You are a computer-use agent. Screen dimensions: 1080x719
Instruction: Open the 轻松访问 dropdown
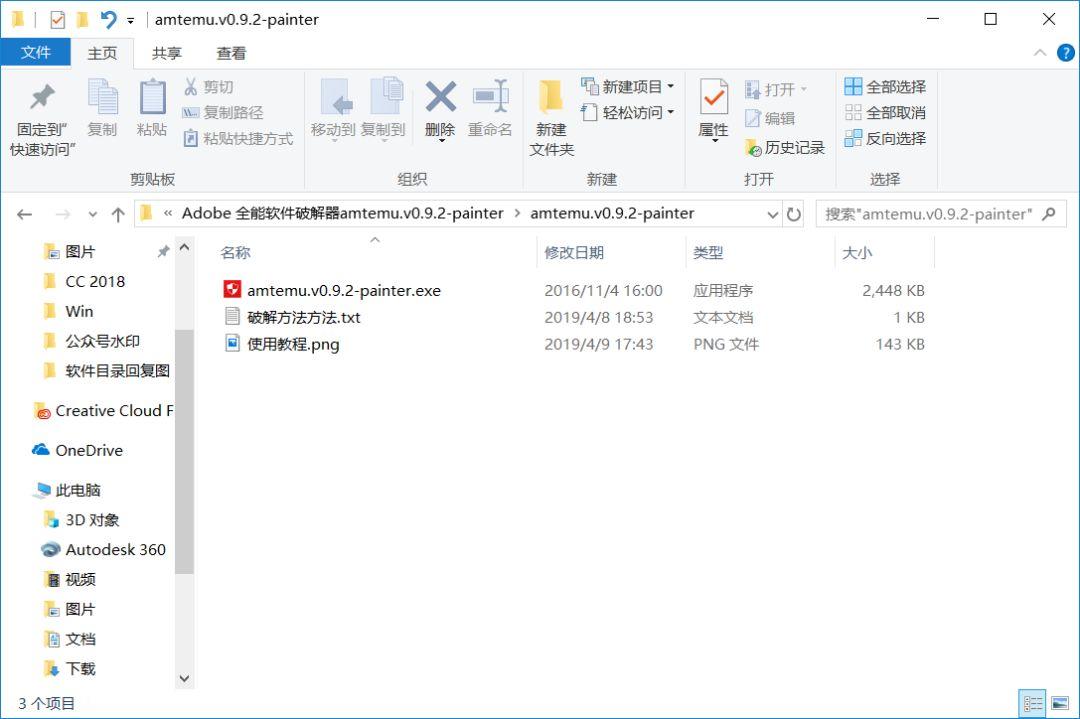tap(670, 112)
